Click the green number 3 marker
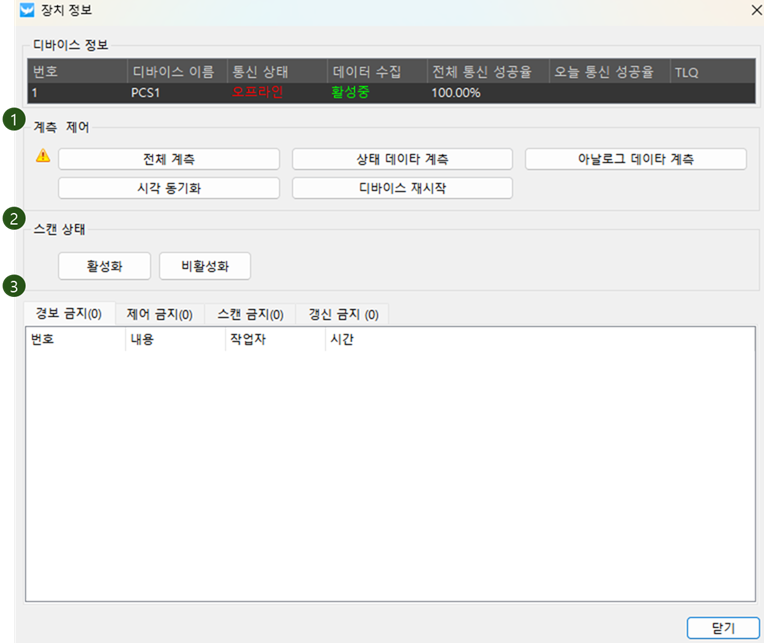The height and width of the screenshot is (643, 764). 13,288
